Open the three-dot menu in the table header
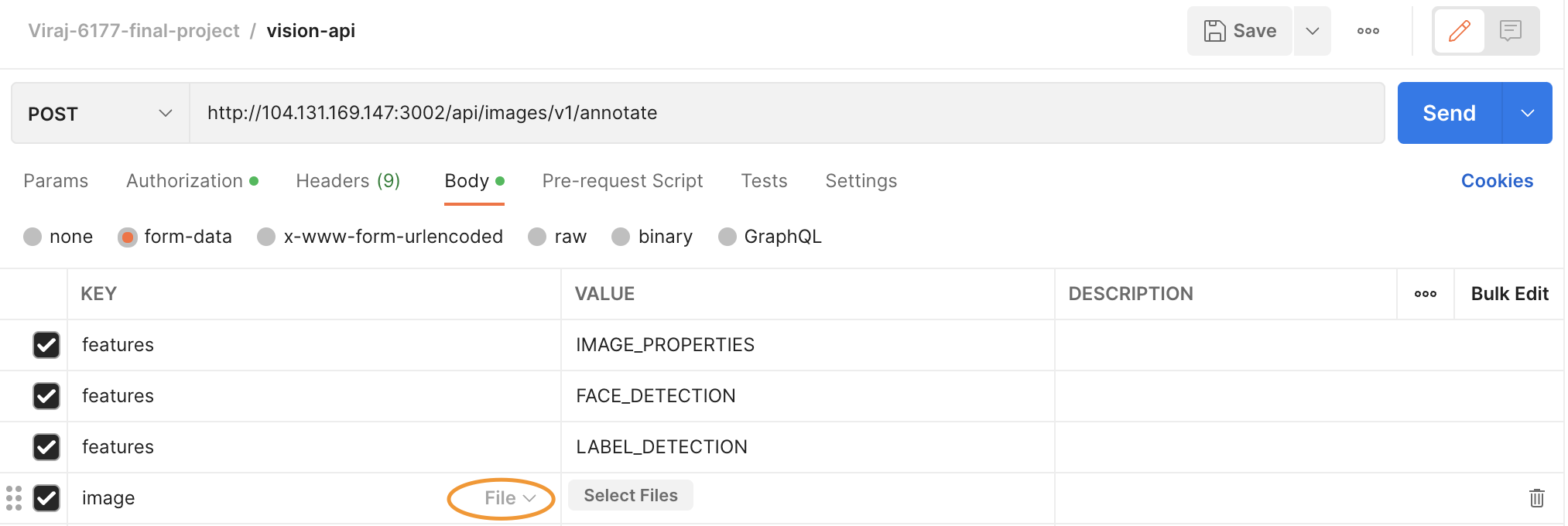Image resolution: width=1568 pixels, height=526 pixels. [x=1425, y=294]
